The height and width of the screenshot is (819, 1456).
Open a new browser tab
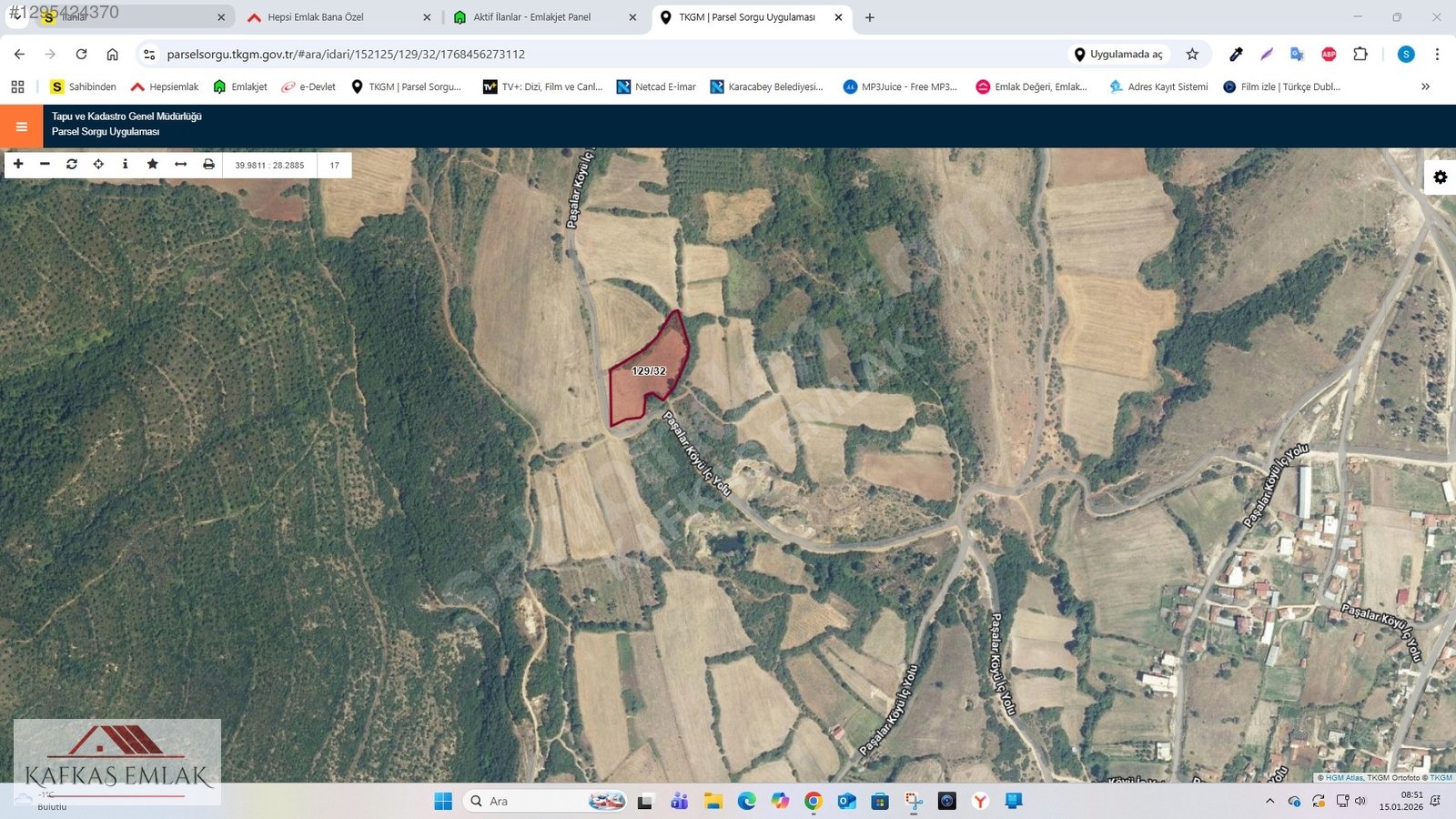click(x=869, y=17)
